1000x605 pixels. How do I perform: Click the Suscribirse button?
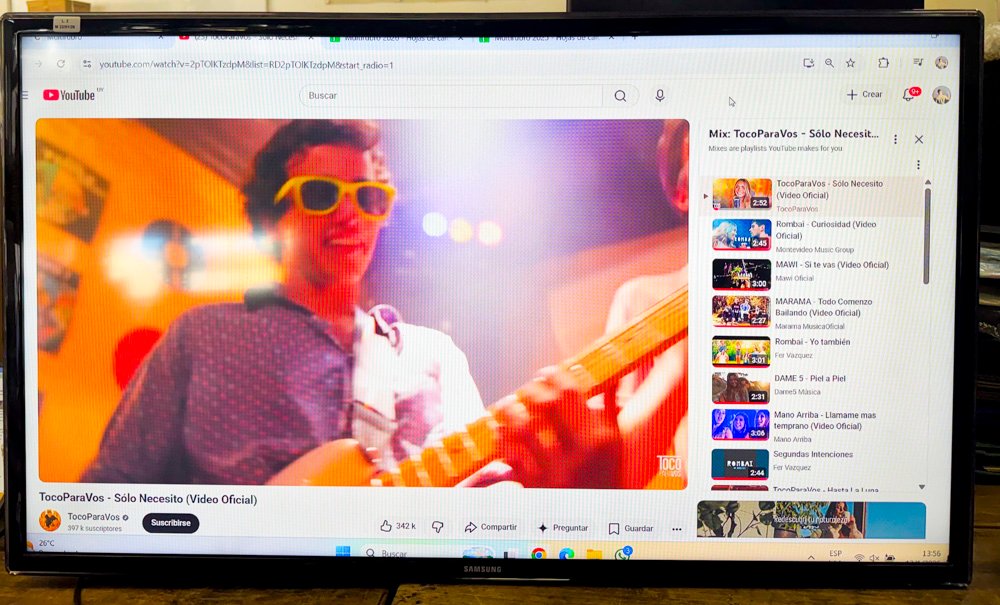tap(170, 523)
